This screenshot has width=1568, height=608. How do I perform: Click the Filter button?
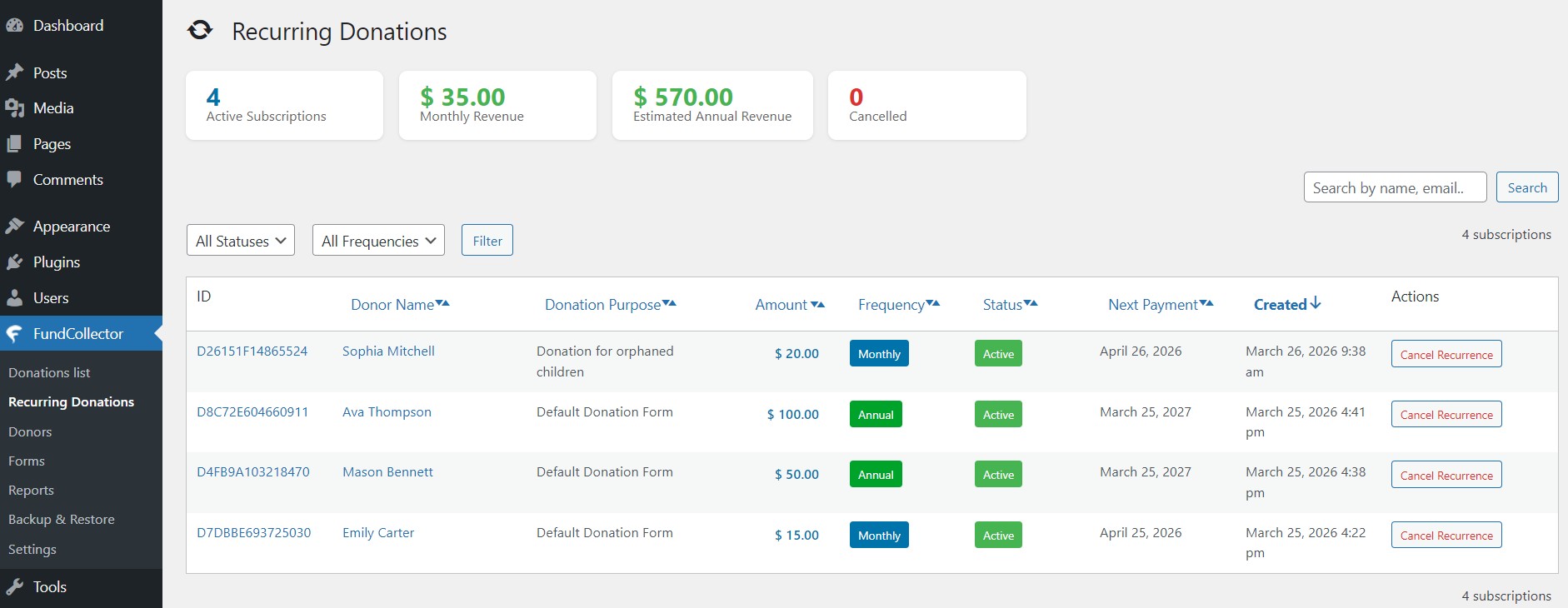[x=487, y=241]
